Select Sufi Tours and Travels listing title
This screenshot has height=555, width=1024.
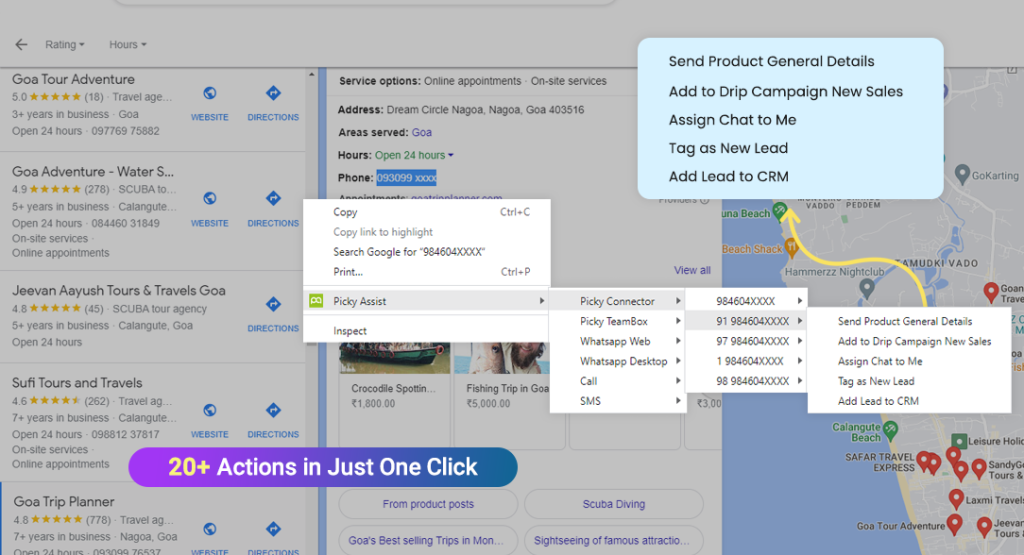tap(77, 383)
